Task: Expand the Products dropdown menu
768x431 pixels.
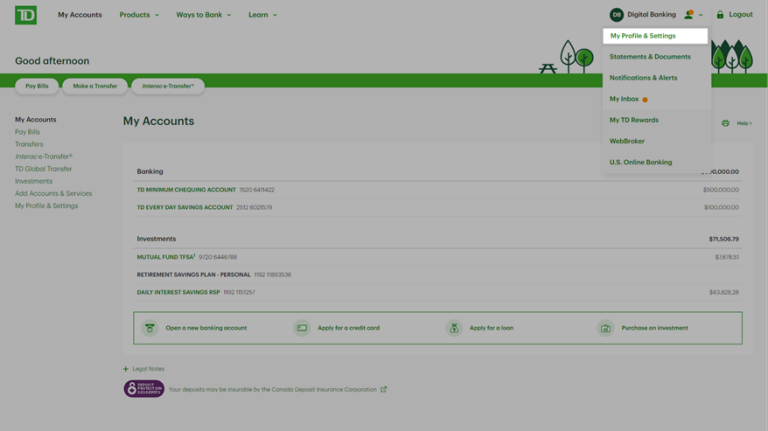Action: (x=139, y=15)
